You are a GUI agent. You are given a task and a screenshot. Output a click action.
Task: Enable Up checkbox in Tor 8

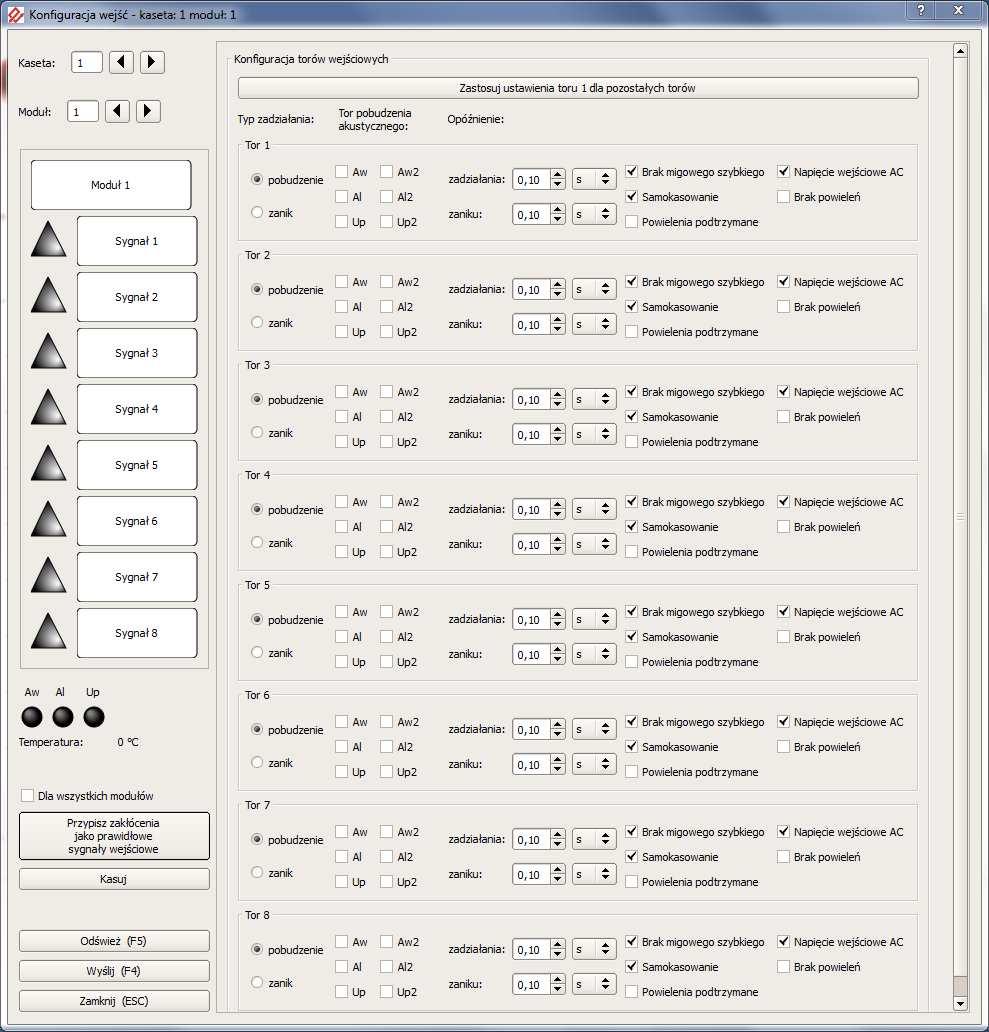tap(342, 991)
